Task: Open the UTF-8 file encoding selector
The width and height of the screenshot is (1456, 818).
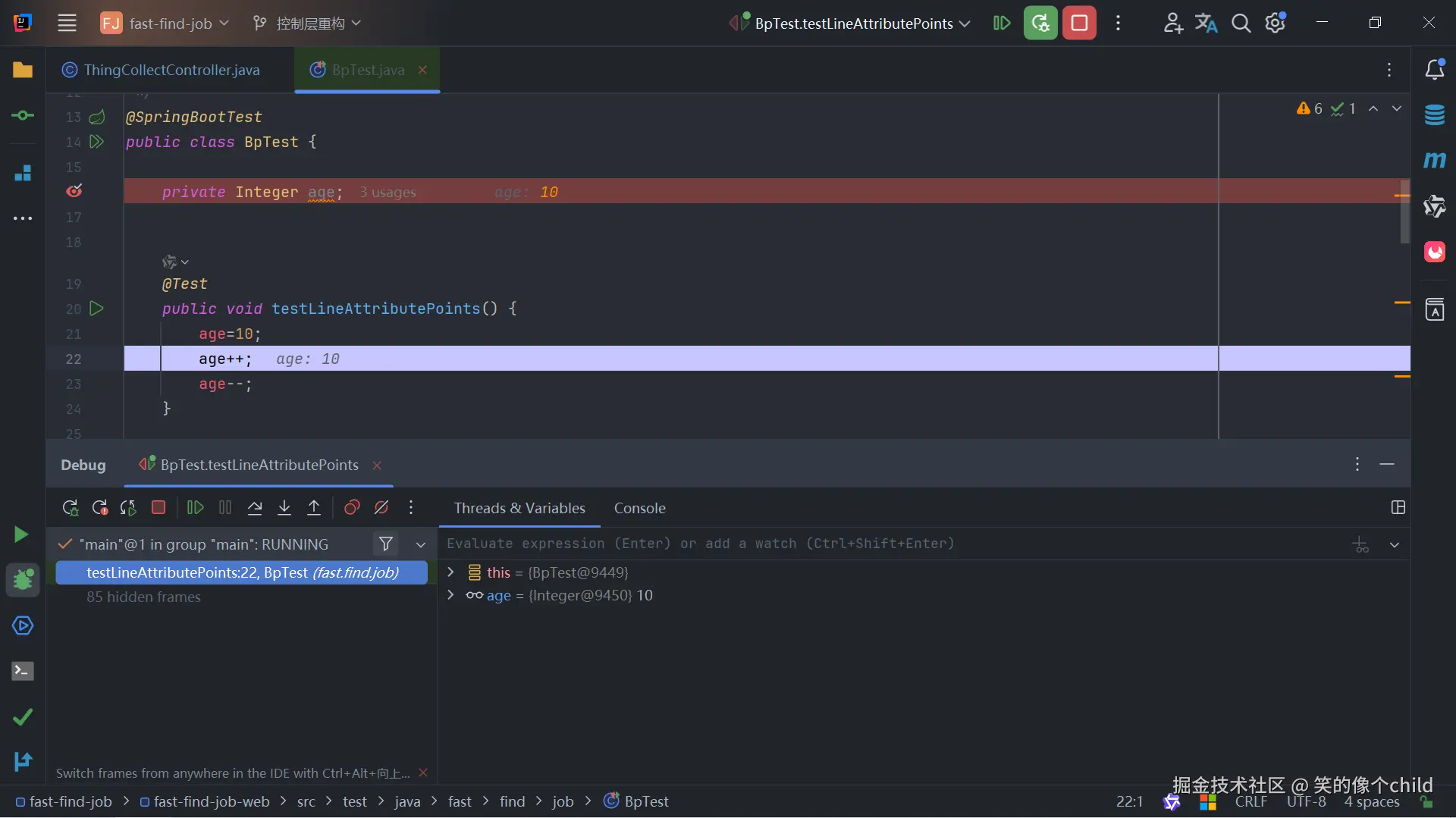Action: click(1307, 801)
